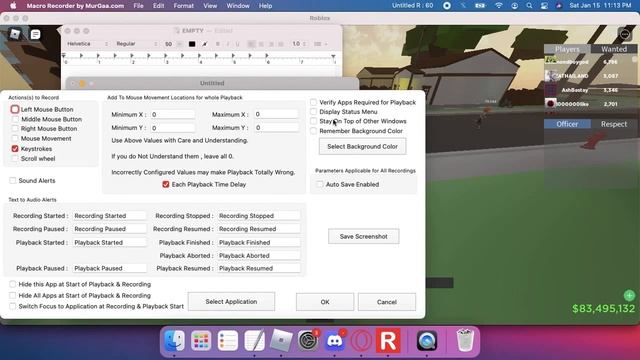Open Opera browser from the Dock
The width and height of the screenshot is (640, 360).
(361, 340)
